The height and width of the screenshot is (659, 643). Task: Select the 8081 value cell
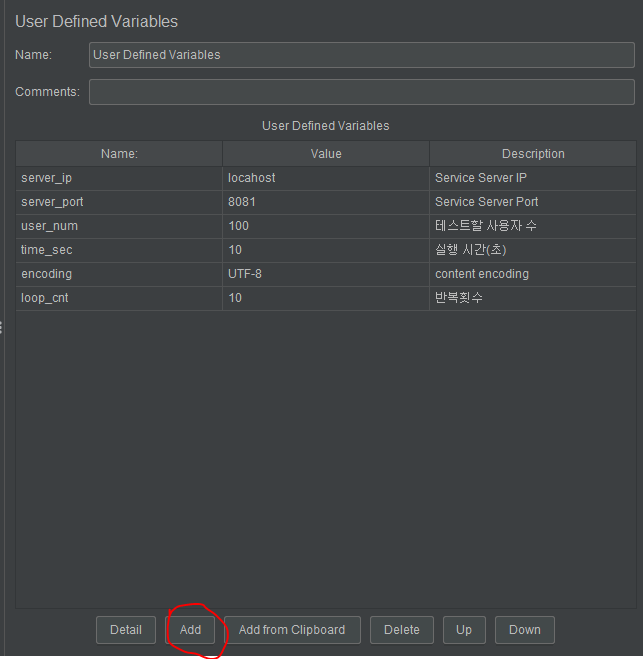click(326, 202)
